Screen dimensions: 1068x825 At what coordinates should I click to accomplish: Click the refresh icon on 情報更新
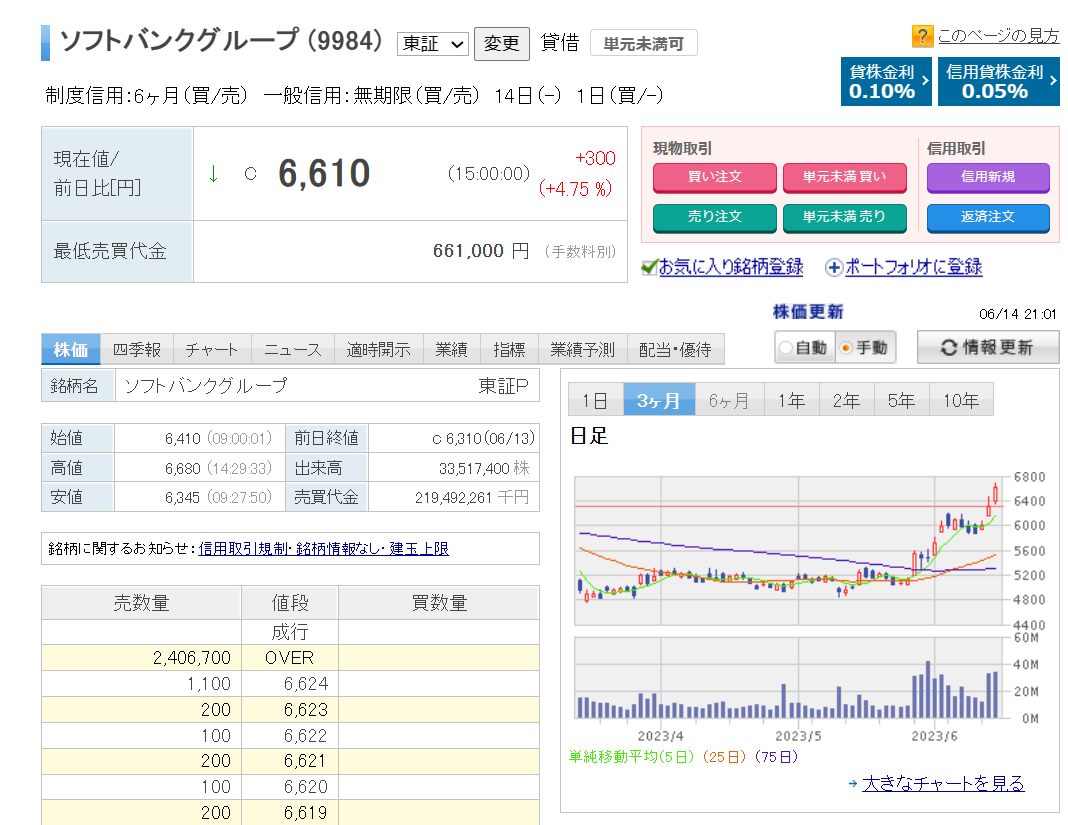click(949, 347)
